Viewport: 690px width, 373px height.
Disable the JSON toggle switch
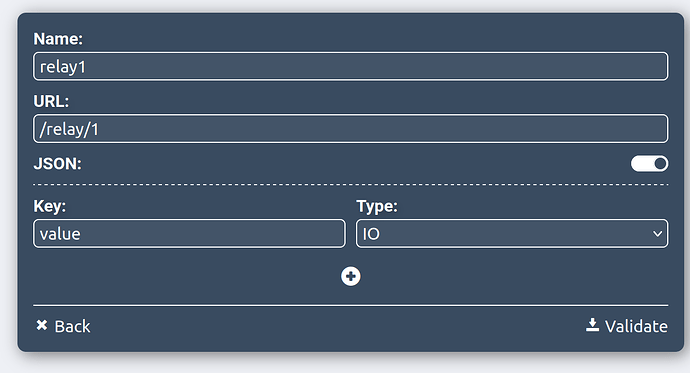(650, 164)
